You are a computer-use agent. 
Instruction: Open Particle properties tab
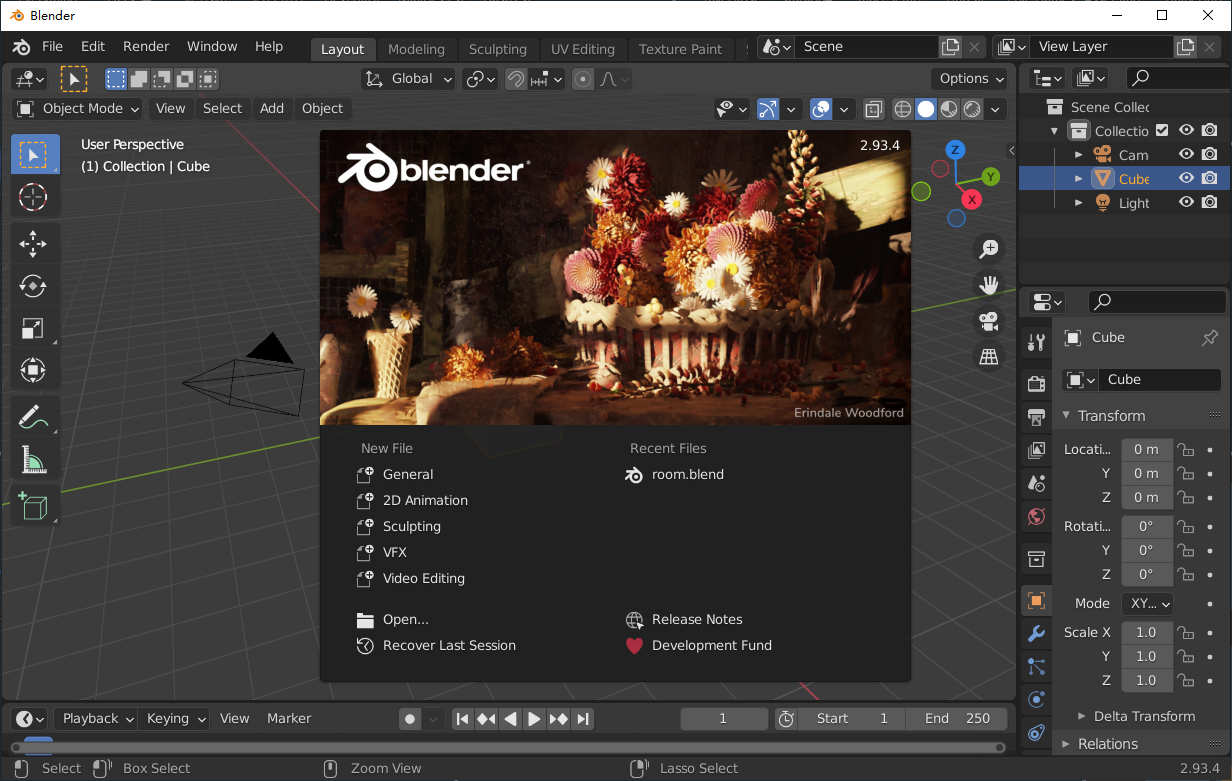click(x=1037, y=667)
